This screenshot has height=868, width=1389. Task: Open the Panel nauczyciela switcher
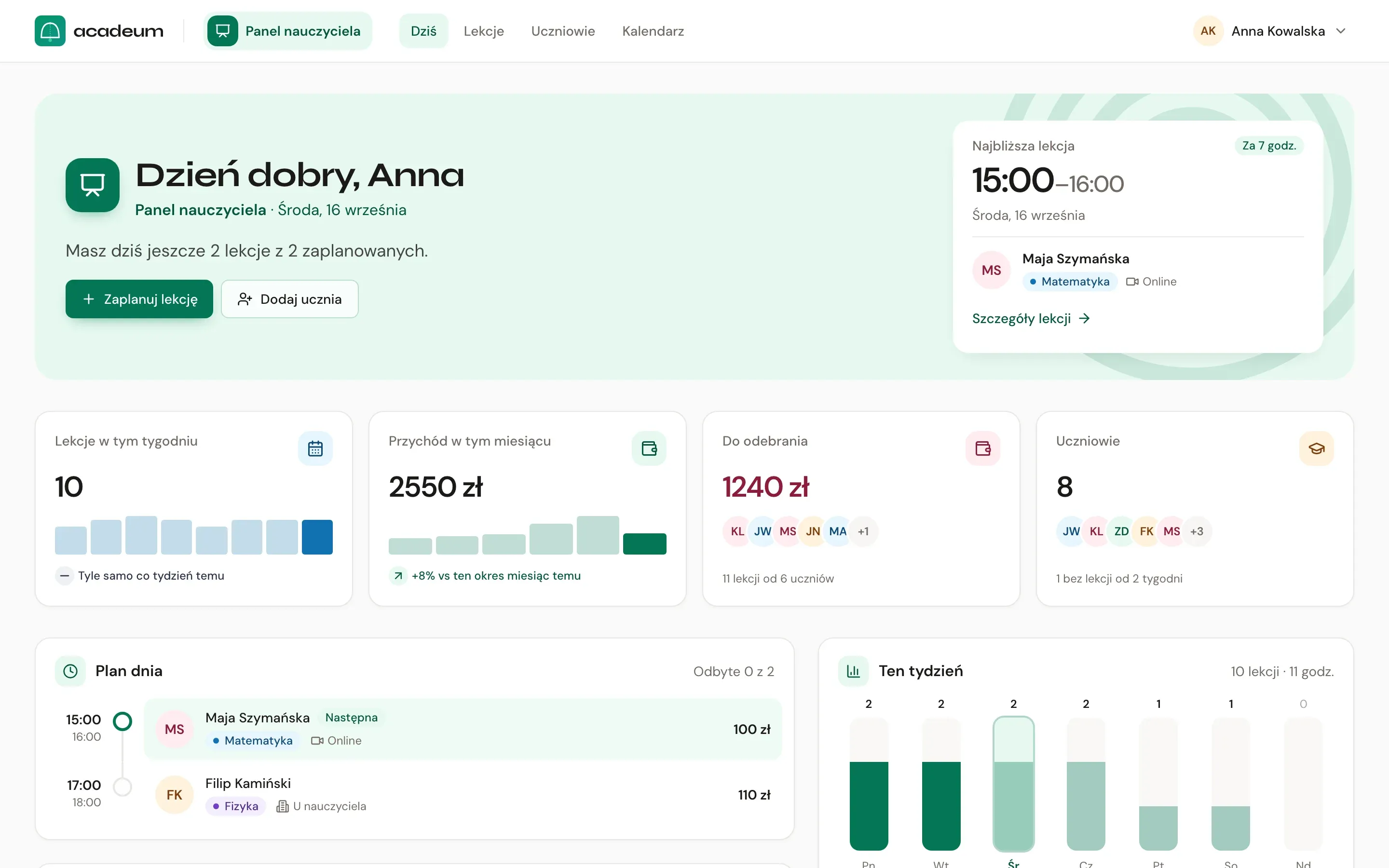[287, 31]
